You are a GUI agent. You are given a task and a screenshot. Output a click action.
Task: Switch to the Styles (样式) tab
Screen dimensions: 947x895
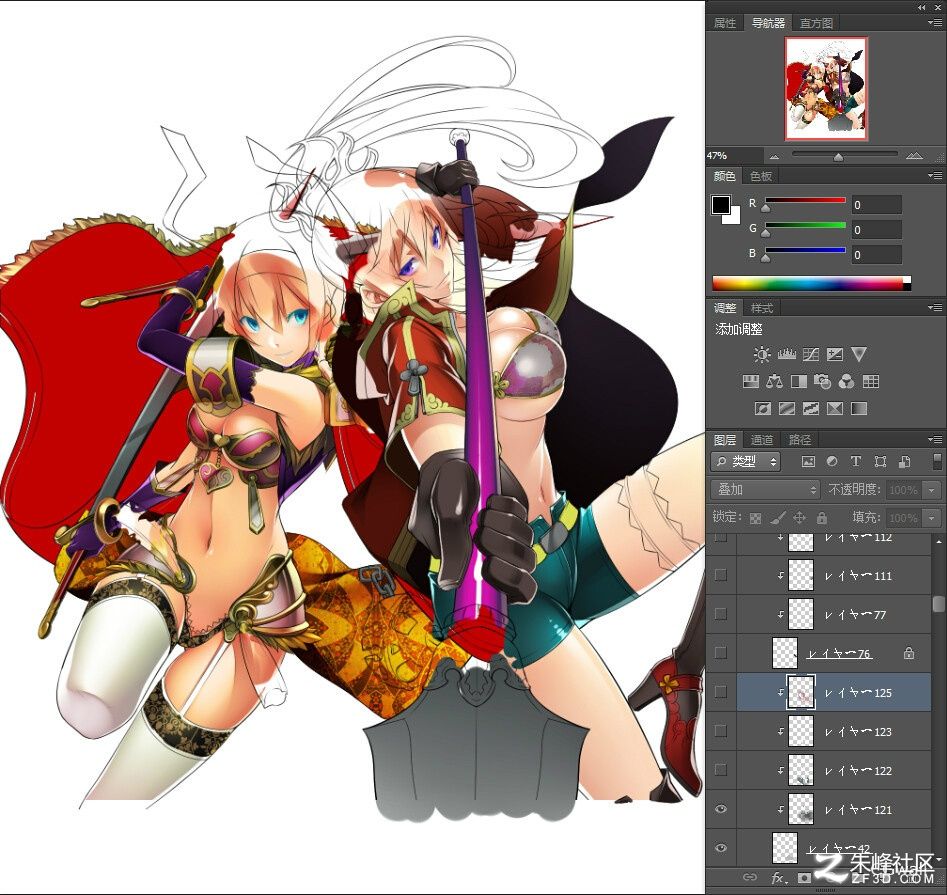tap(762, 308)
